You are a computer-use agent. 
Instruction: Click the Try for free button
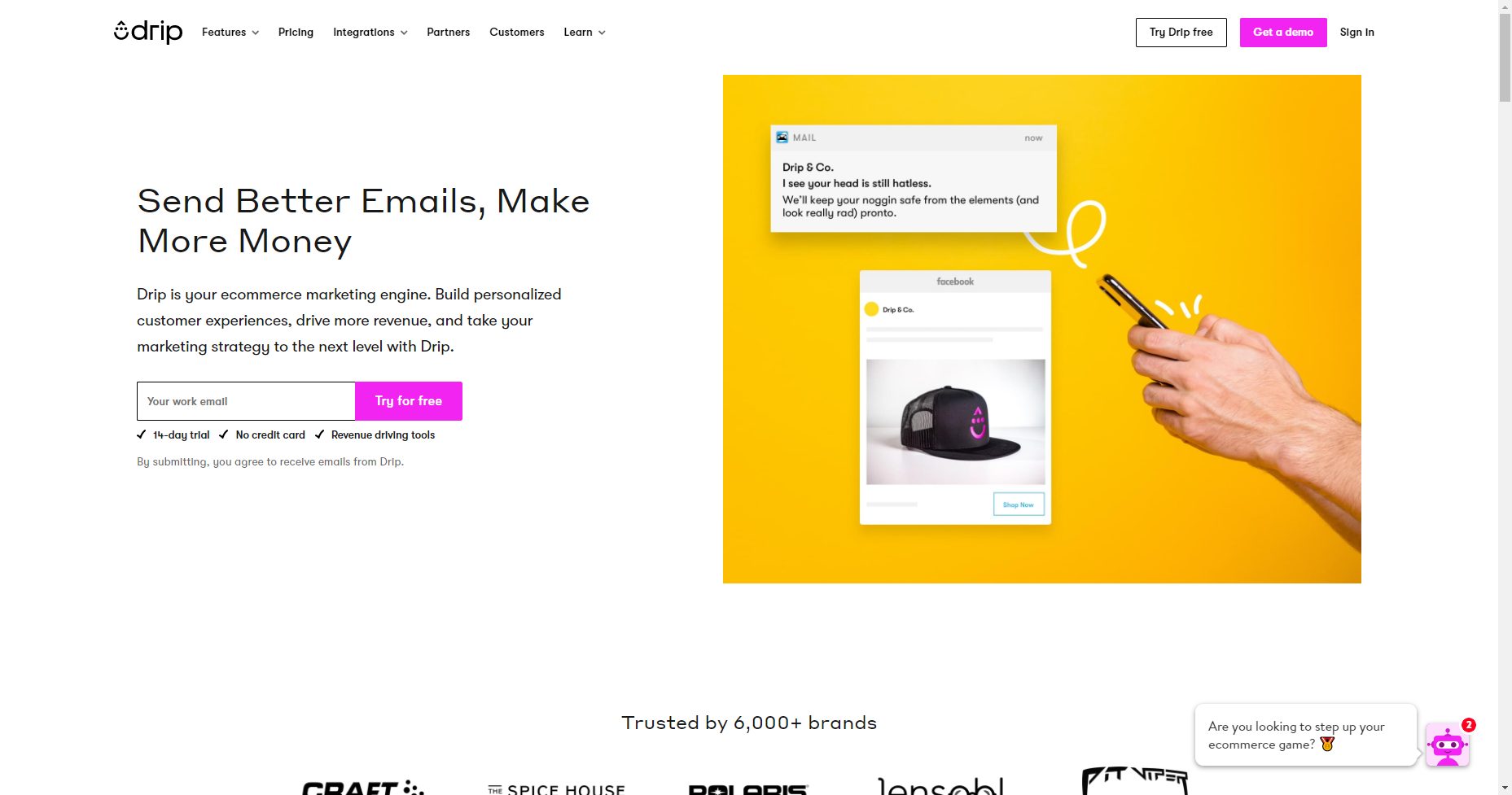(x=409, y=401)
